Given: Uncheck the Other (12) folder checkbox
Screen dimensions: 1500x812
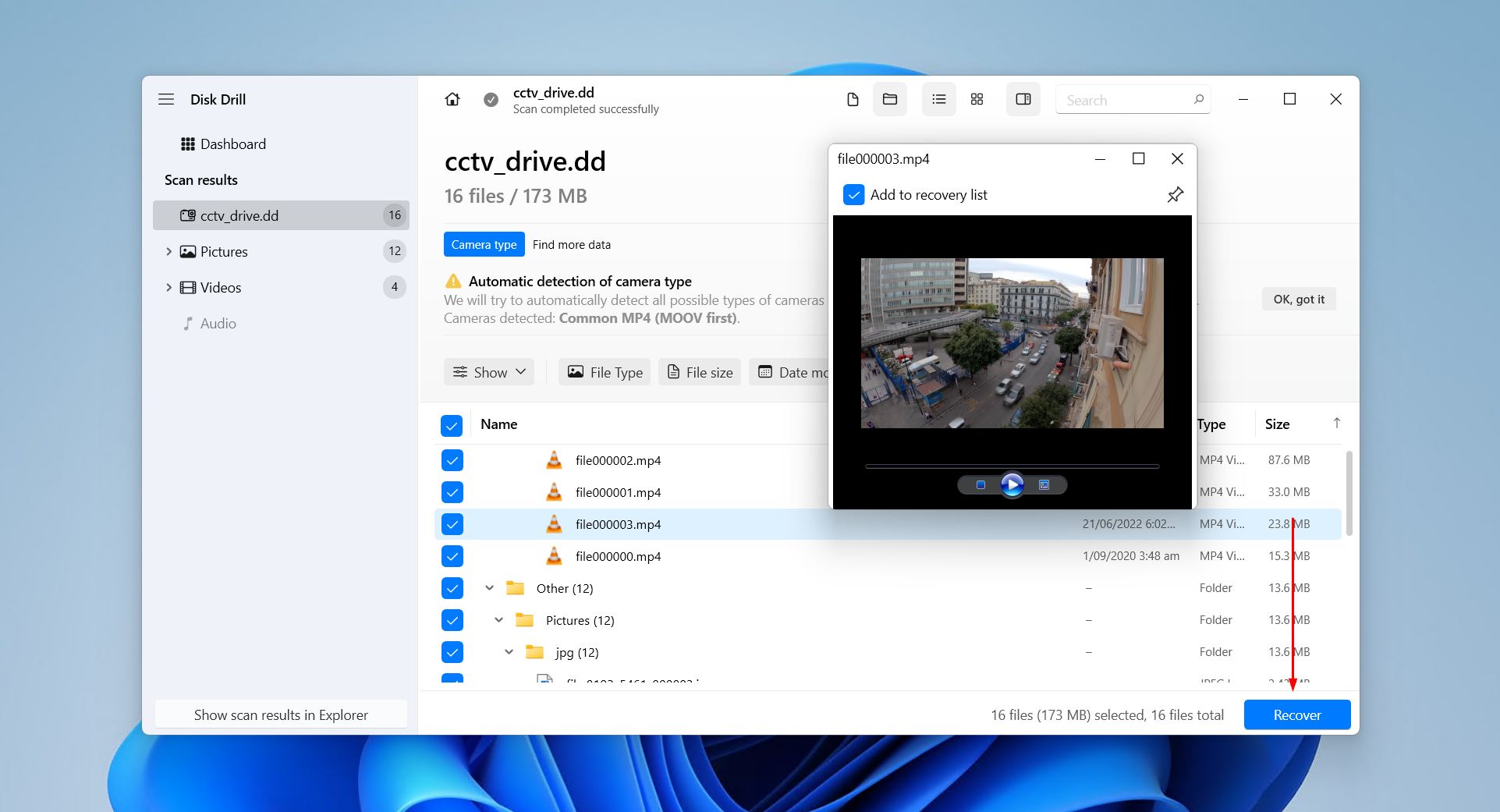Looking at the screenshot, I should click(452, 588).
